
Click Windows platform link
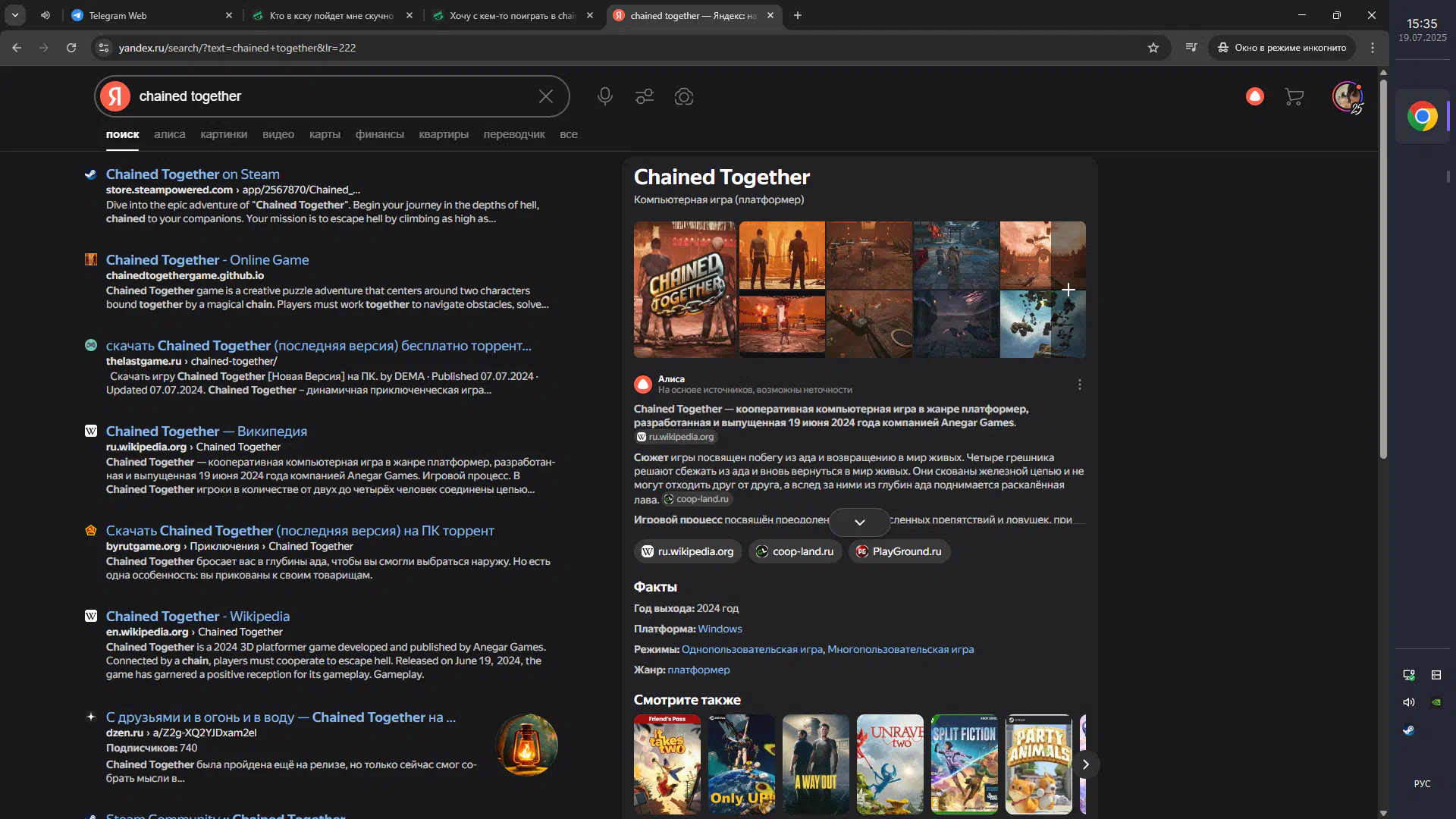click(720, 629)
